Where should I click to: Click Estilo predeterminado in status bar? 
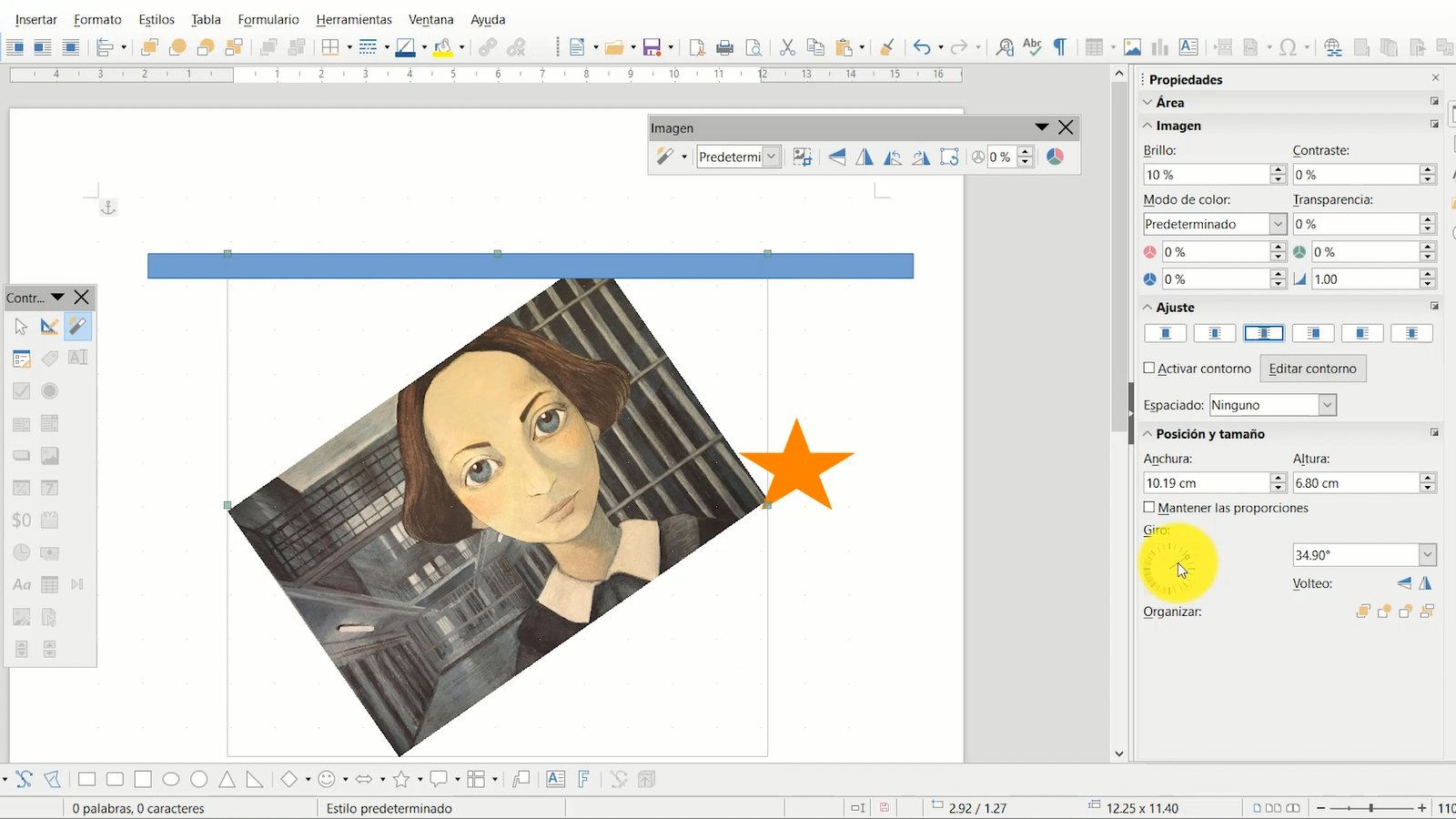tap(389, 808)
